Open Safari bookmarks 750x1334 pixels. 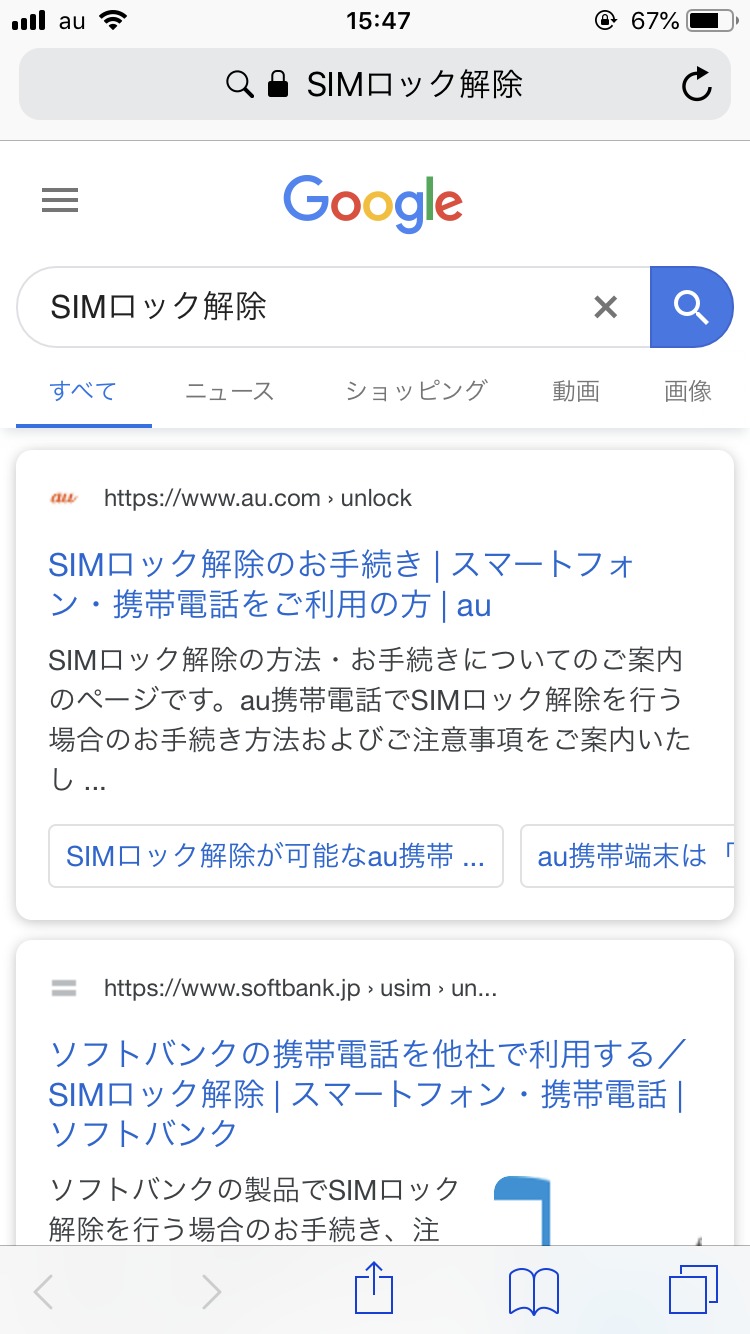(534, 1291)
